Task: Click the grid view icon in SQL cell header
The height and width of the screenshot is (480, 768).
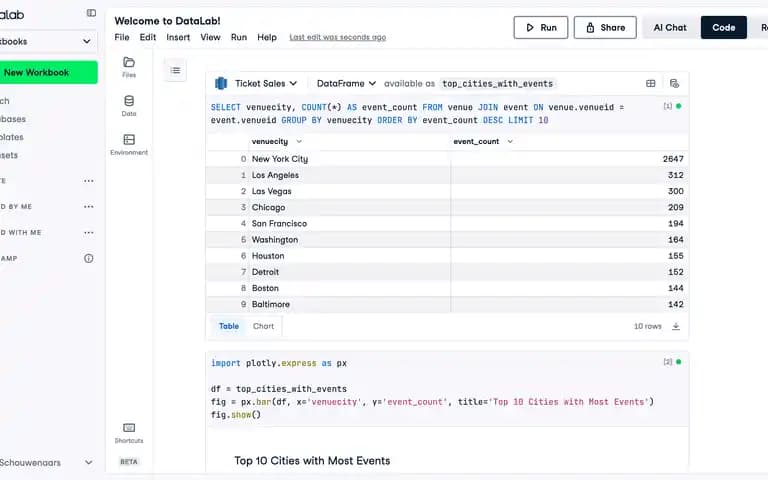Action: pos(650,84)
